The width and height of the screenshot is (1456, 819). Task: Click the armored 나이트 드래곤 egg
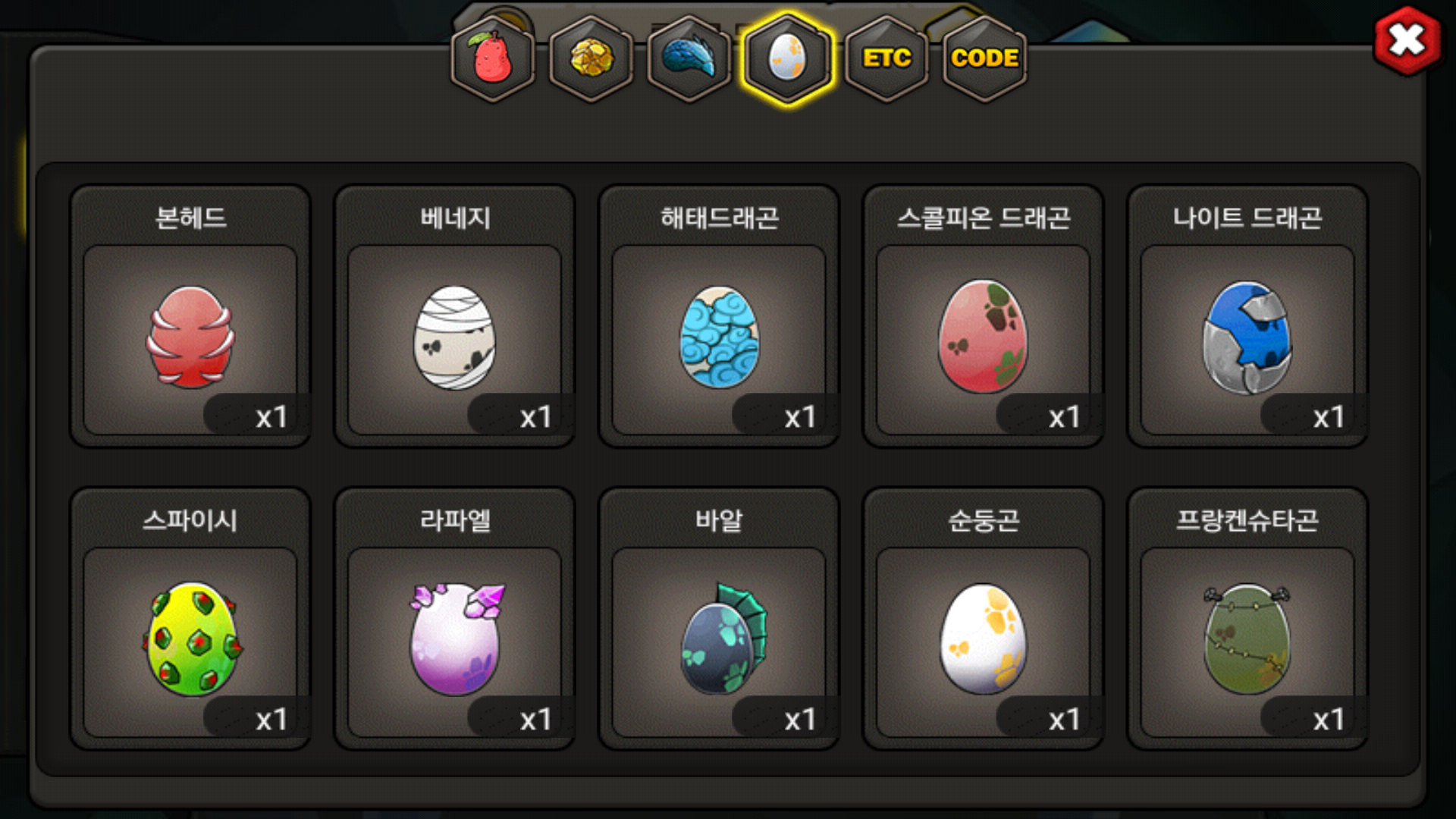tap(1247, 337)
